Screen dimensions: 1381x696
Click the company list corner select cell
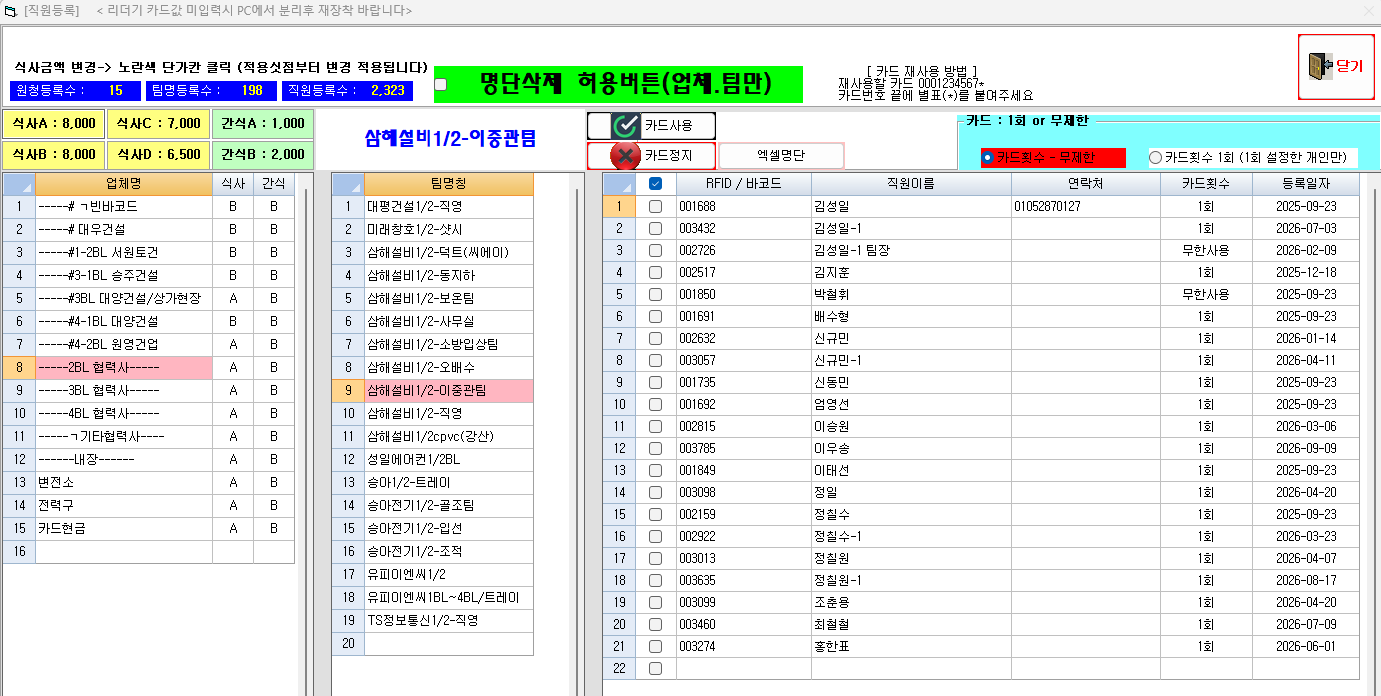coord(19,184)
